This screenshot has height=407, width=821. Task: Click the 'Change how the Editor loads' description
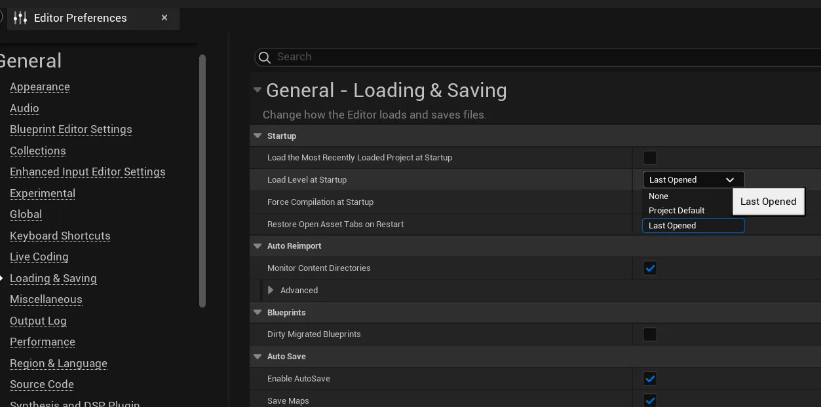click(374, 115)
